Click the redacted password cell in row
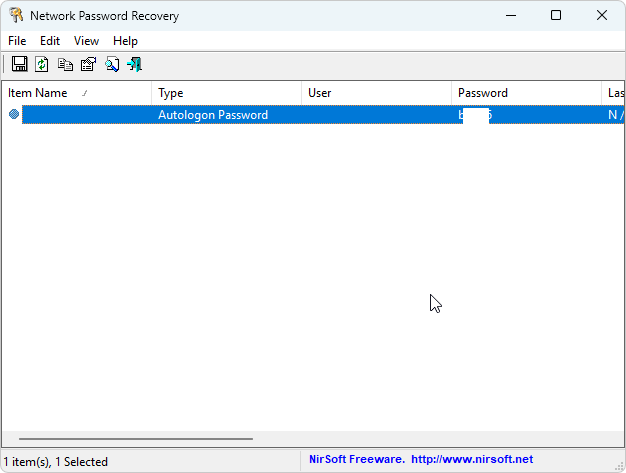The image size is (626, 473). (x=527, y=115)
